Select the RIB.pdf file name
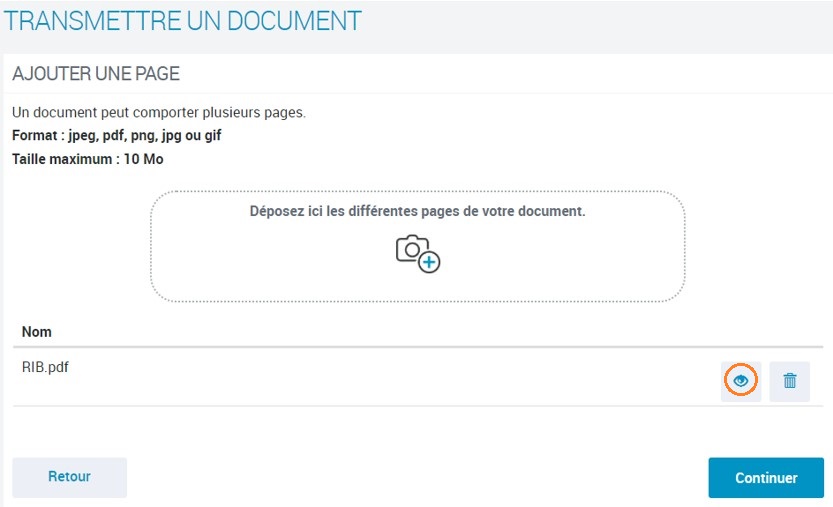 click(x=45, y=367)
